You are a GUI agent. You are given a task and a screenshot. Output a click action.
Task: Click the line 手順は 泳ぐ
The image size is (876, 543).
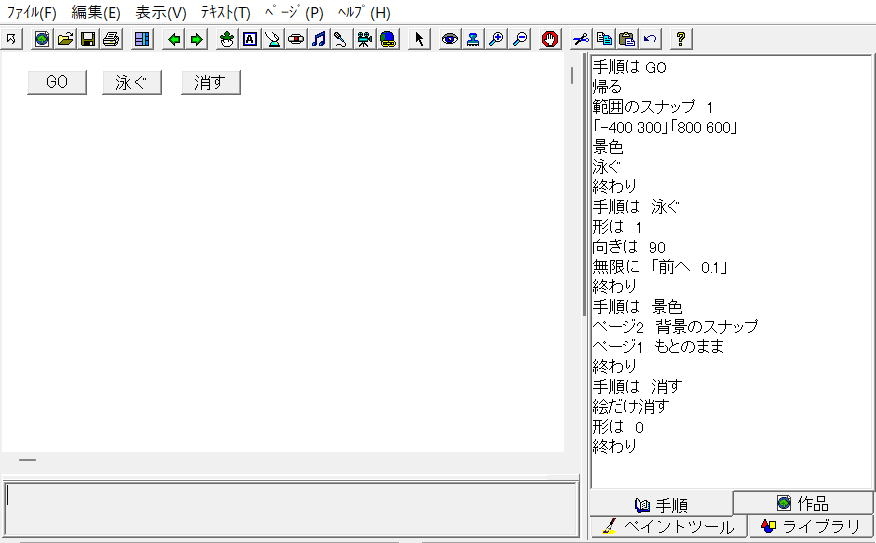coord(636,207)
